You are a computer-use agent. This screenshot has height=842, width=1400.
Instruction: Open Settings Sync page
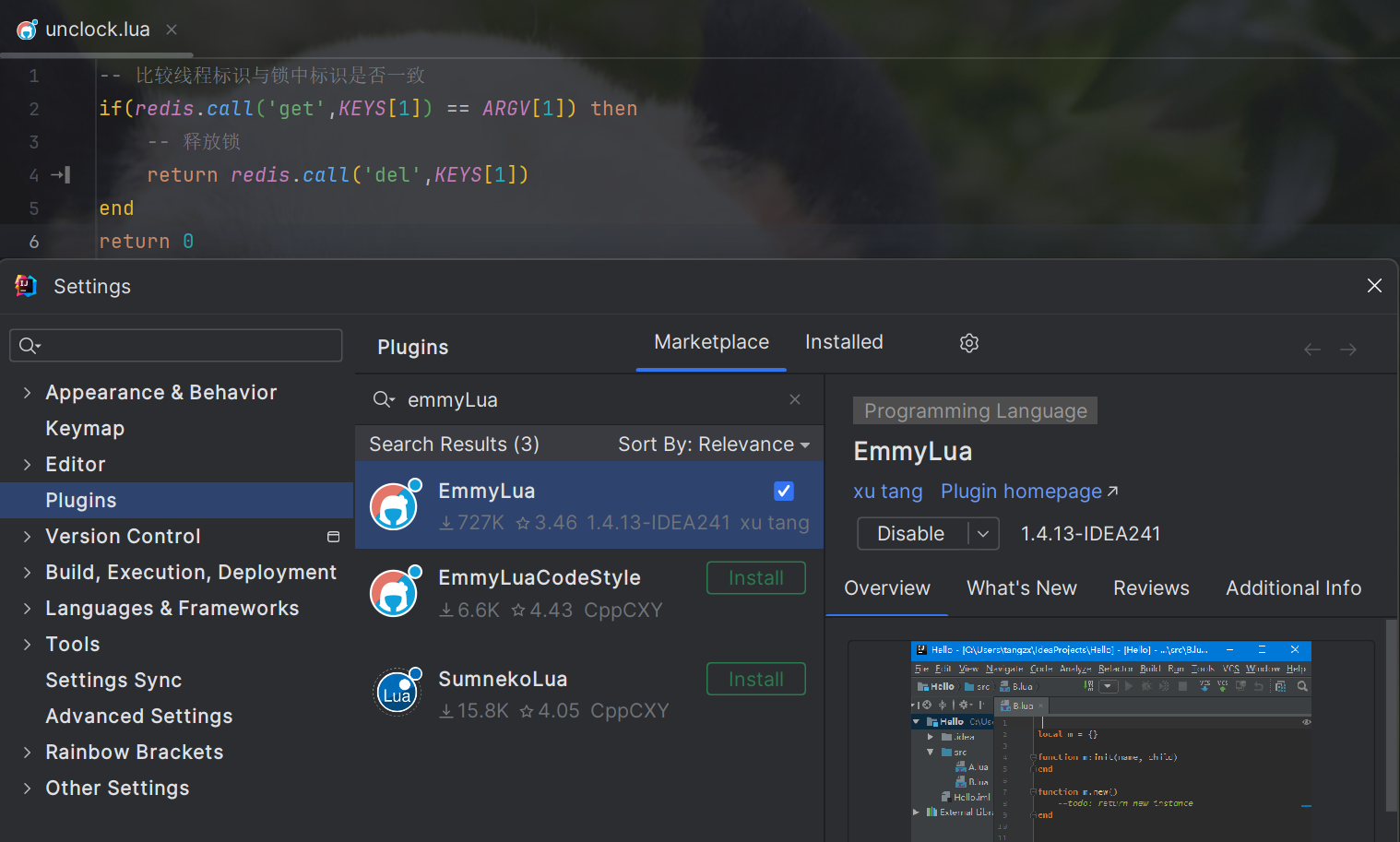coord(113,681)
